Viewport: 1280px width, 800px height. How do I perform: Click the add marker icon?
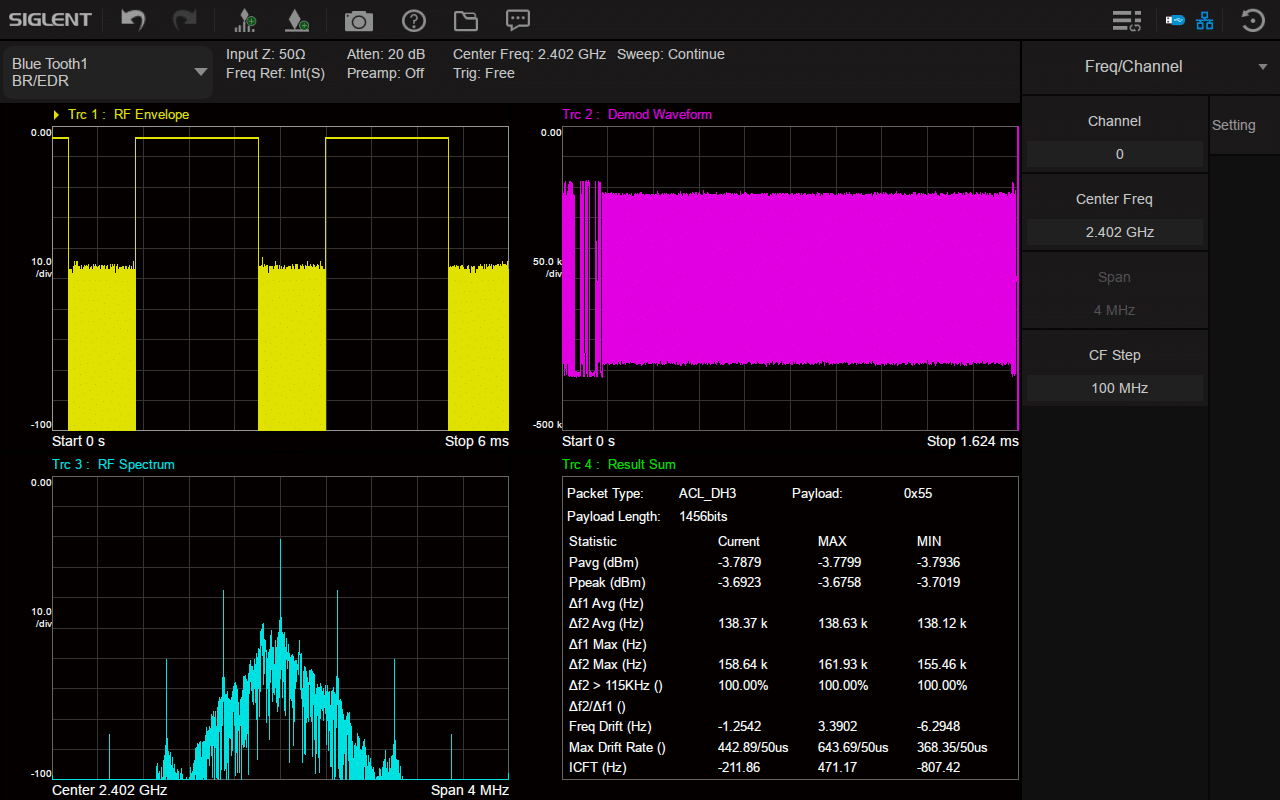297,20
